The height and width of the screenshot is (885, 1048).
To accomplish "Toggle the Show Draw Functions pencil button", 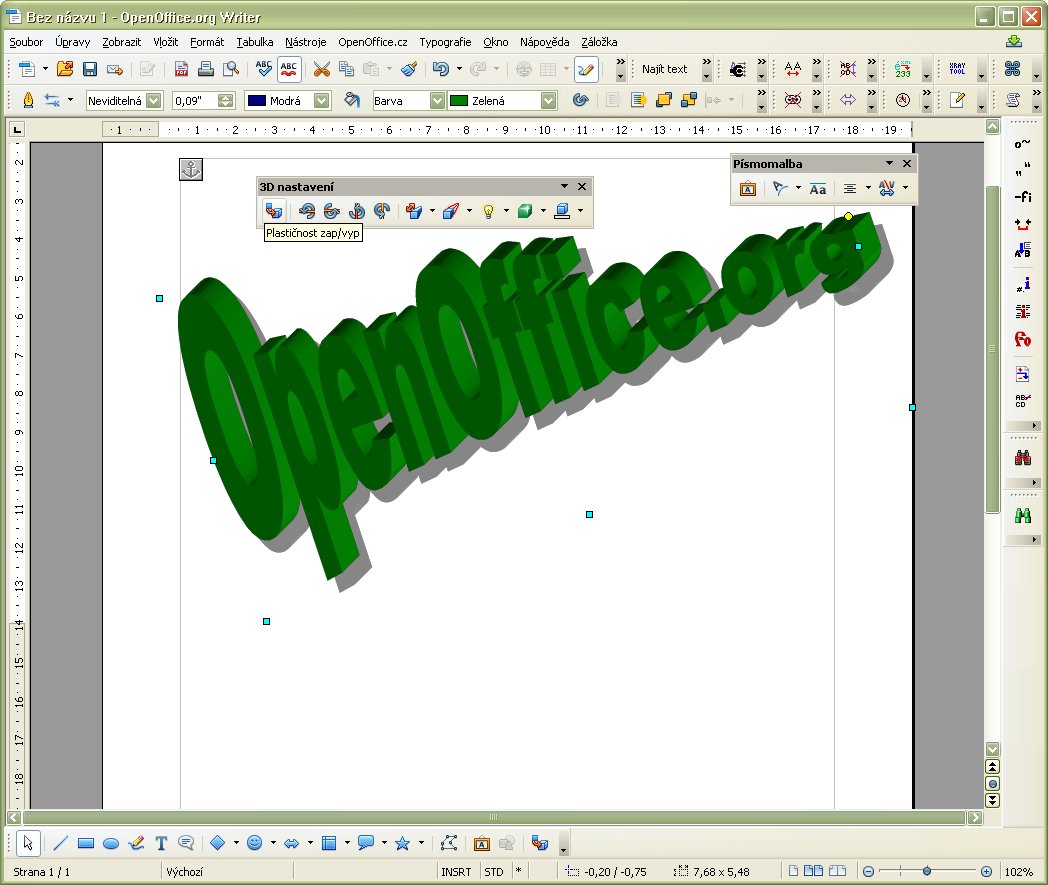I will [x=585, y=68].
